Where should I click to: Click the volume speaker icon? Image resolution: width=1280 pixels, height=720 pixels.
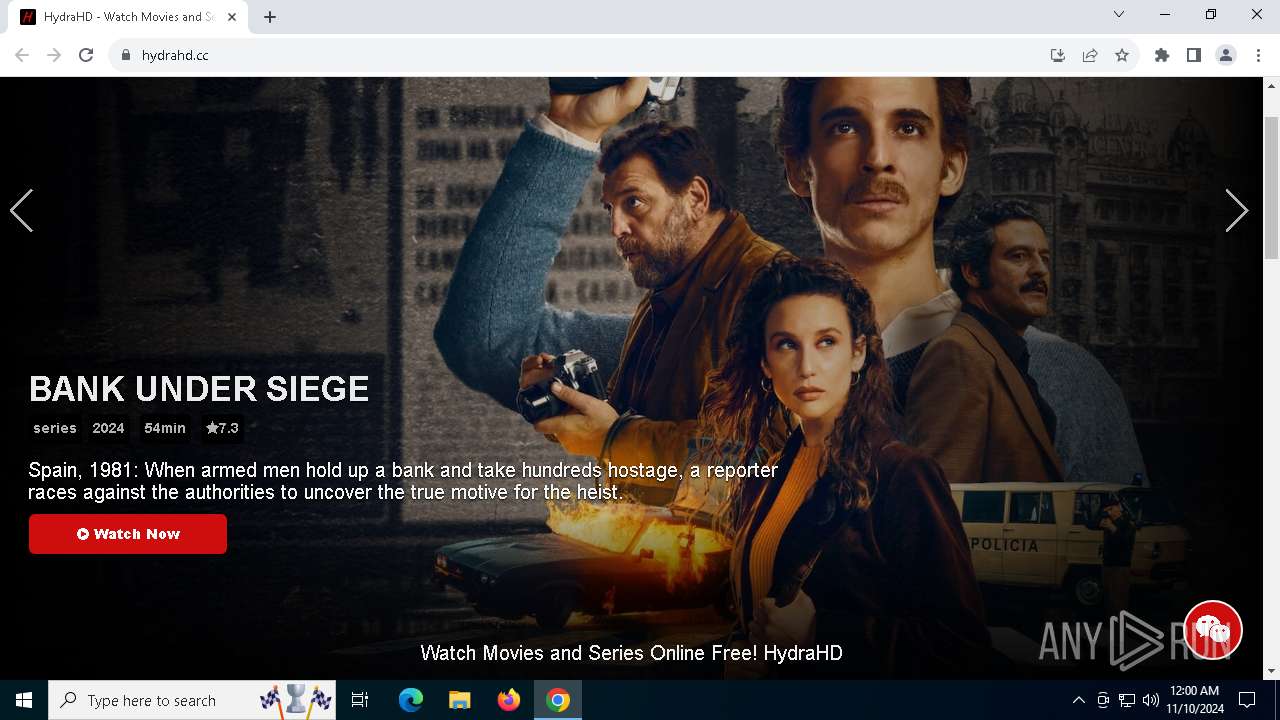click(x=1150, y=700)
